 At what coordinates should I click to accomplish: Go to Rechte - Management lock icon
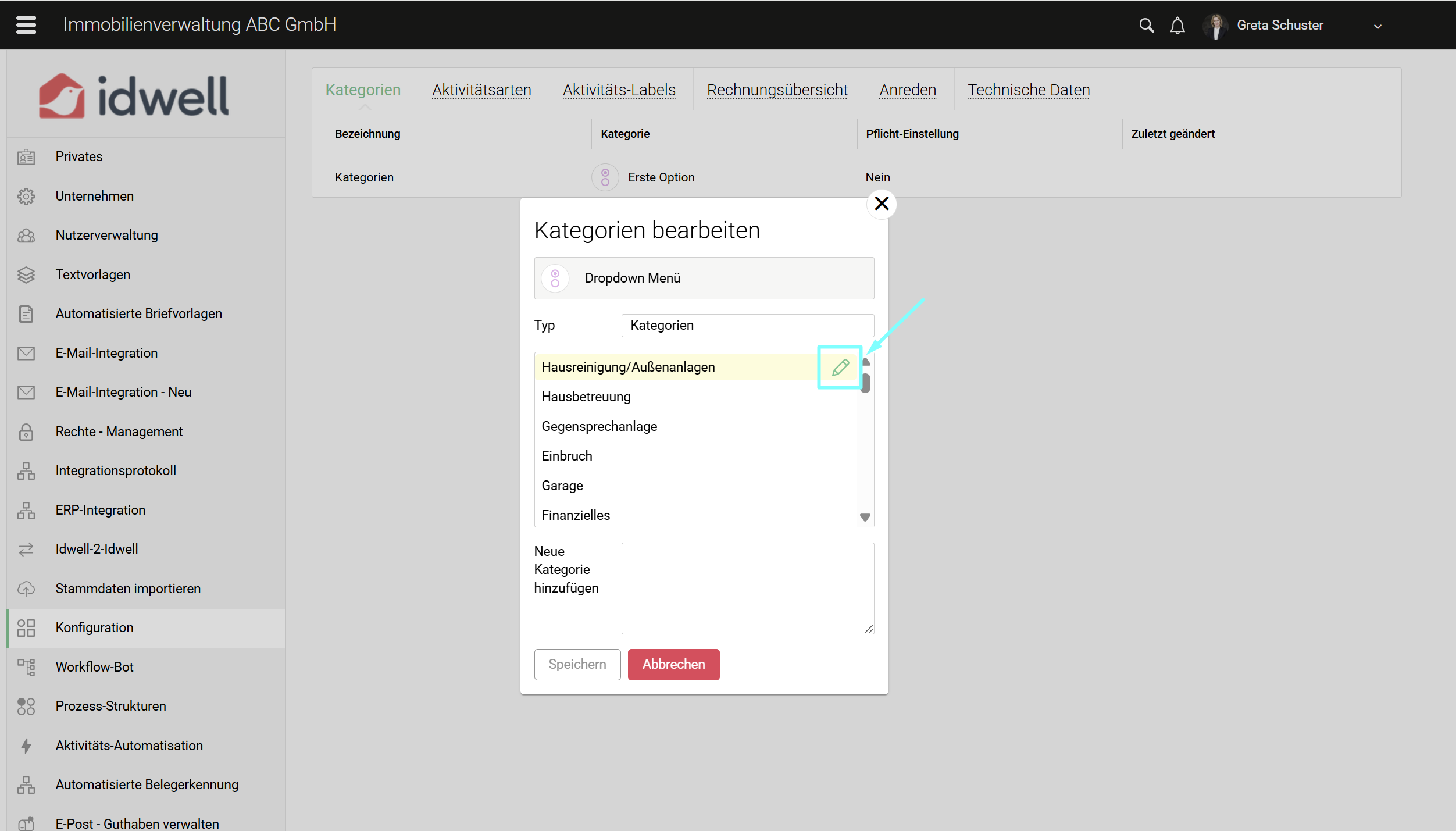click(x=26, y=431)
